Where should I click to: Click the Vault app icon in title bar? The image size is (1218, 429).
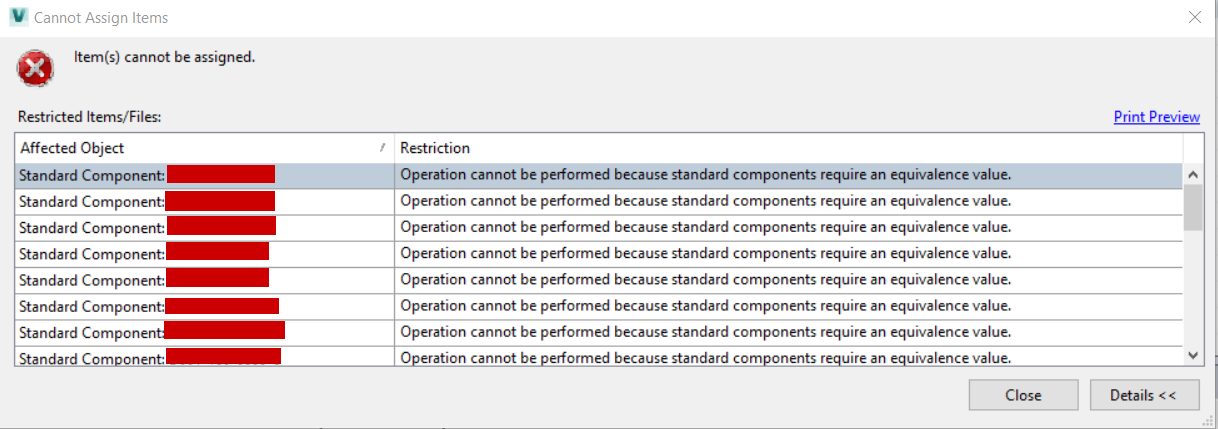(17, 17)
